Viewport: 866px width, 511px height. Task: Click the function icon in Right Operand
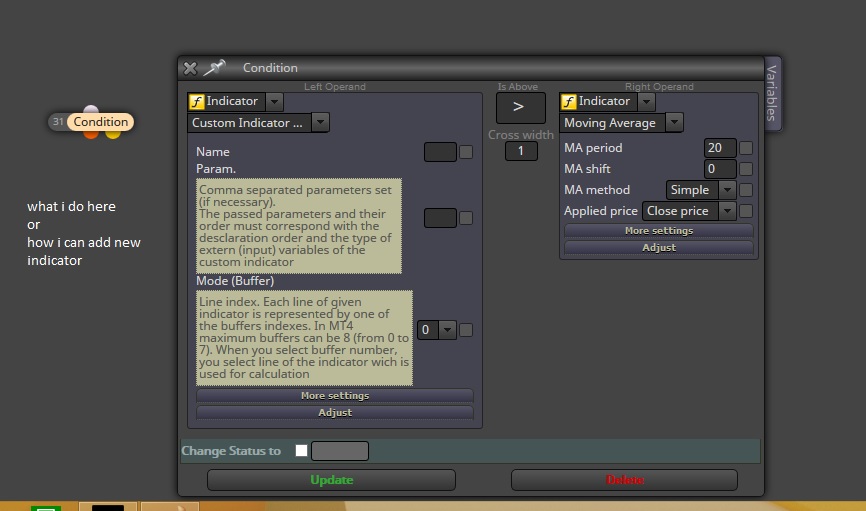click(569, 102)
